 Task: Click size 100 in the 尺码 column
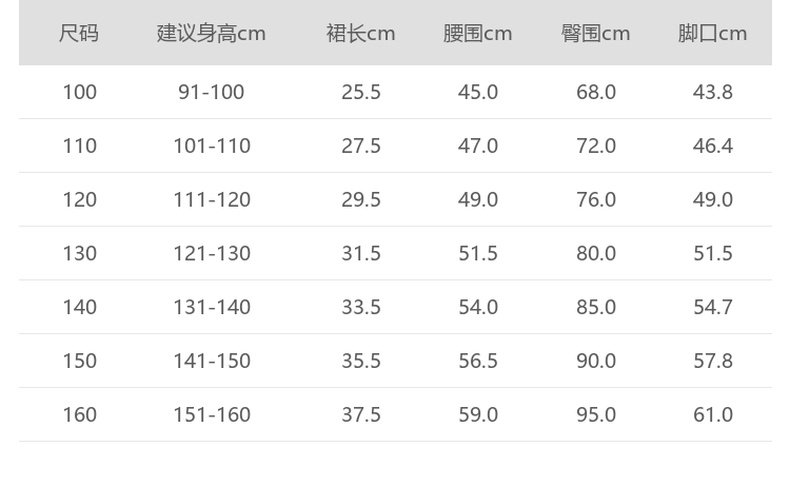(79, 92)
